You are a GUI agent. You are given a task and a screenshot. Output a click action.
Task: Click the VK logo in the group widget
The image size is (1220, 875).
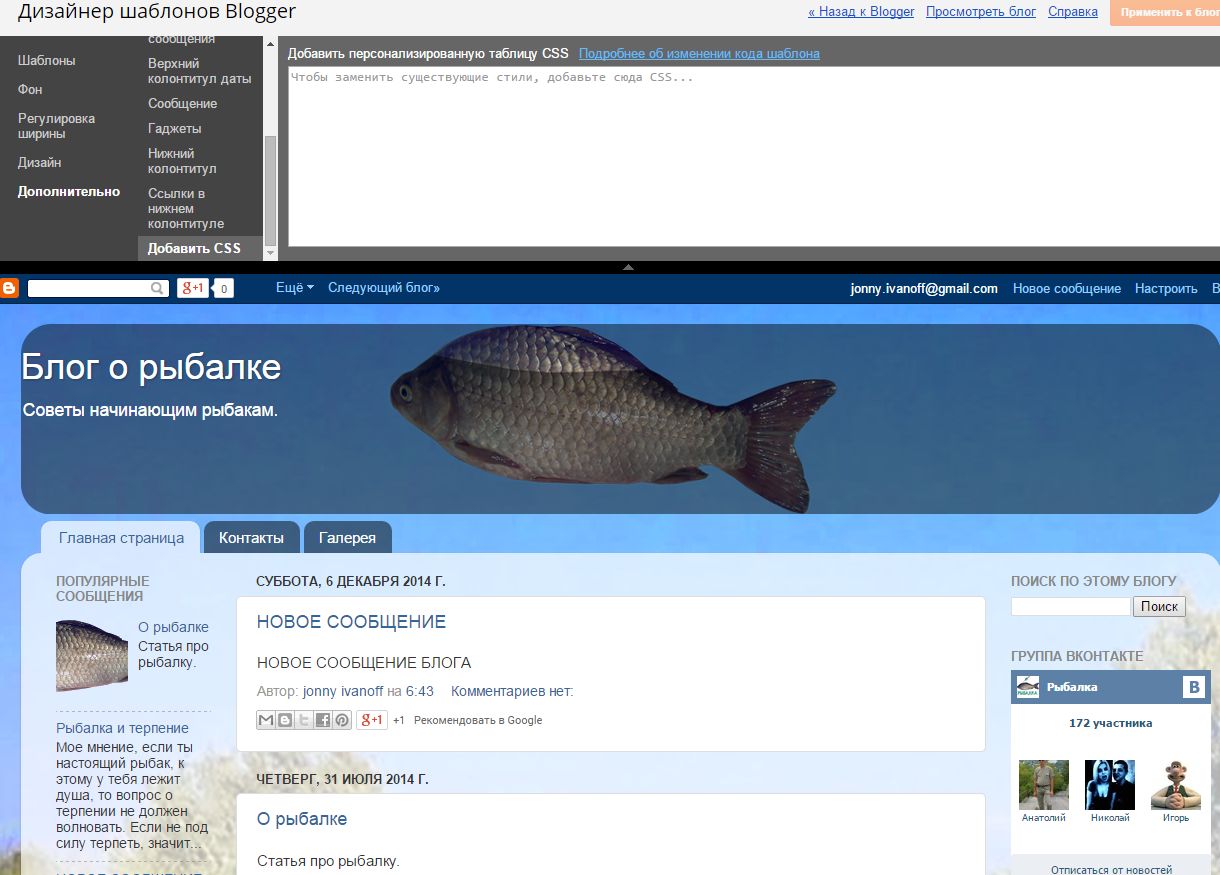pos(1193,687)
